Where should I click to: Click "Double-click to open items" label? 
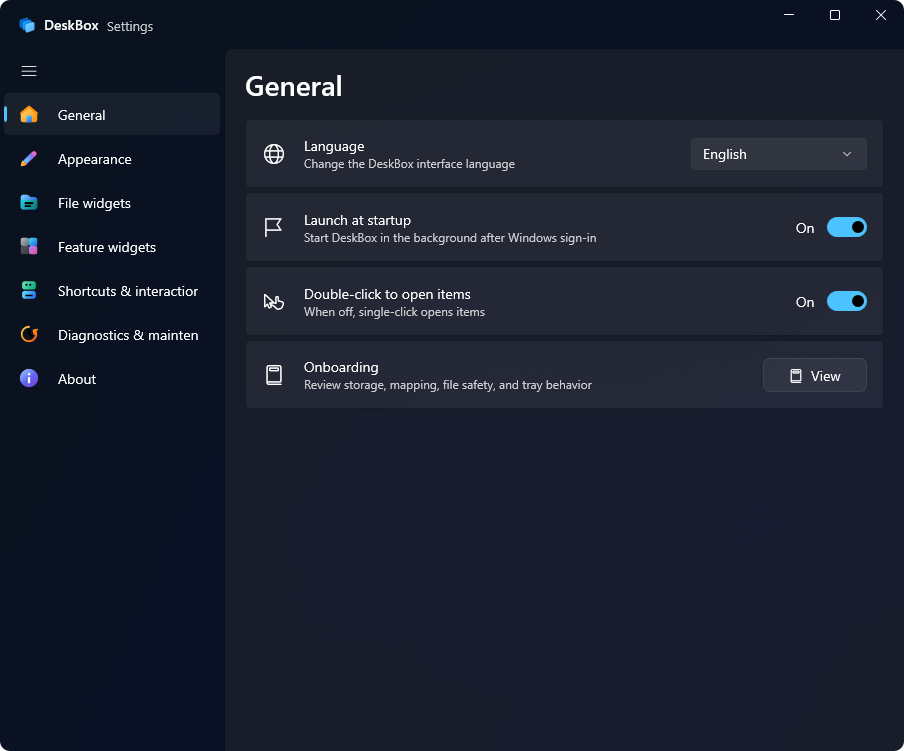[387, 294]
